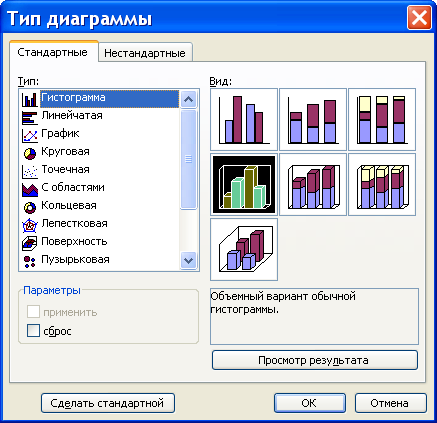Switch to the Нестандартные tab
Viewport: 437px width, 423px height.
tap(145, 53)
